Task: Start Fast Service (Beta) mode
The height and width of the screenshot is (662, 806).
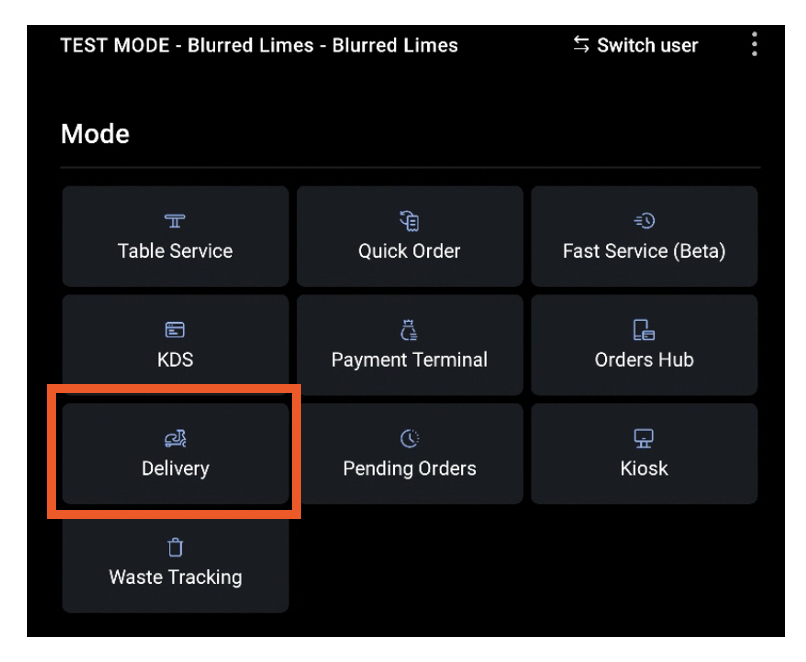Action: tap(644, 236)
